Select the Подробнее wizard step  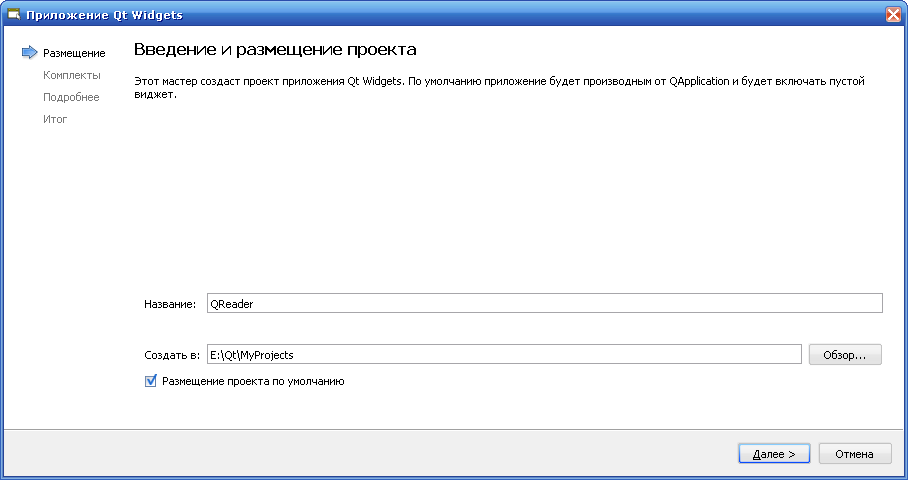coord(71,97)
